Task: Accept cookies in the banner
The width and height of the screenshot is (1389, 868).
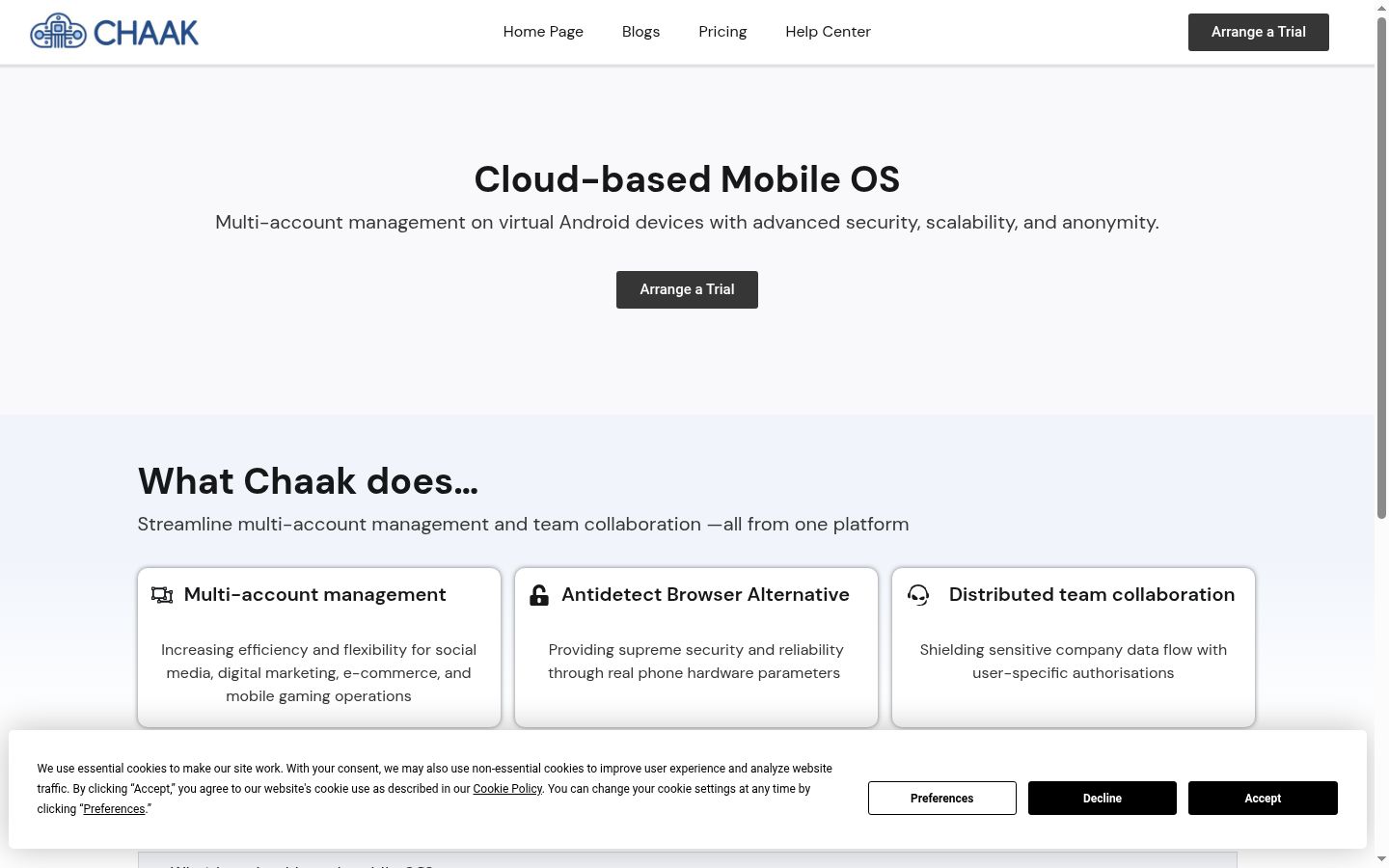Action: click(x=1263, y=798)
